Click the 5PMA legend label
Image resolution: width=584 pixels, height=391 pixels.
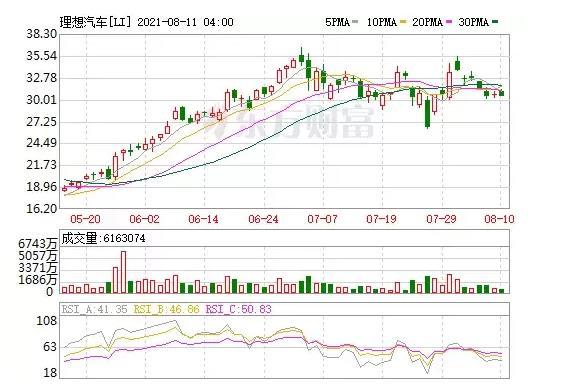click(337, 22)
